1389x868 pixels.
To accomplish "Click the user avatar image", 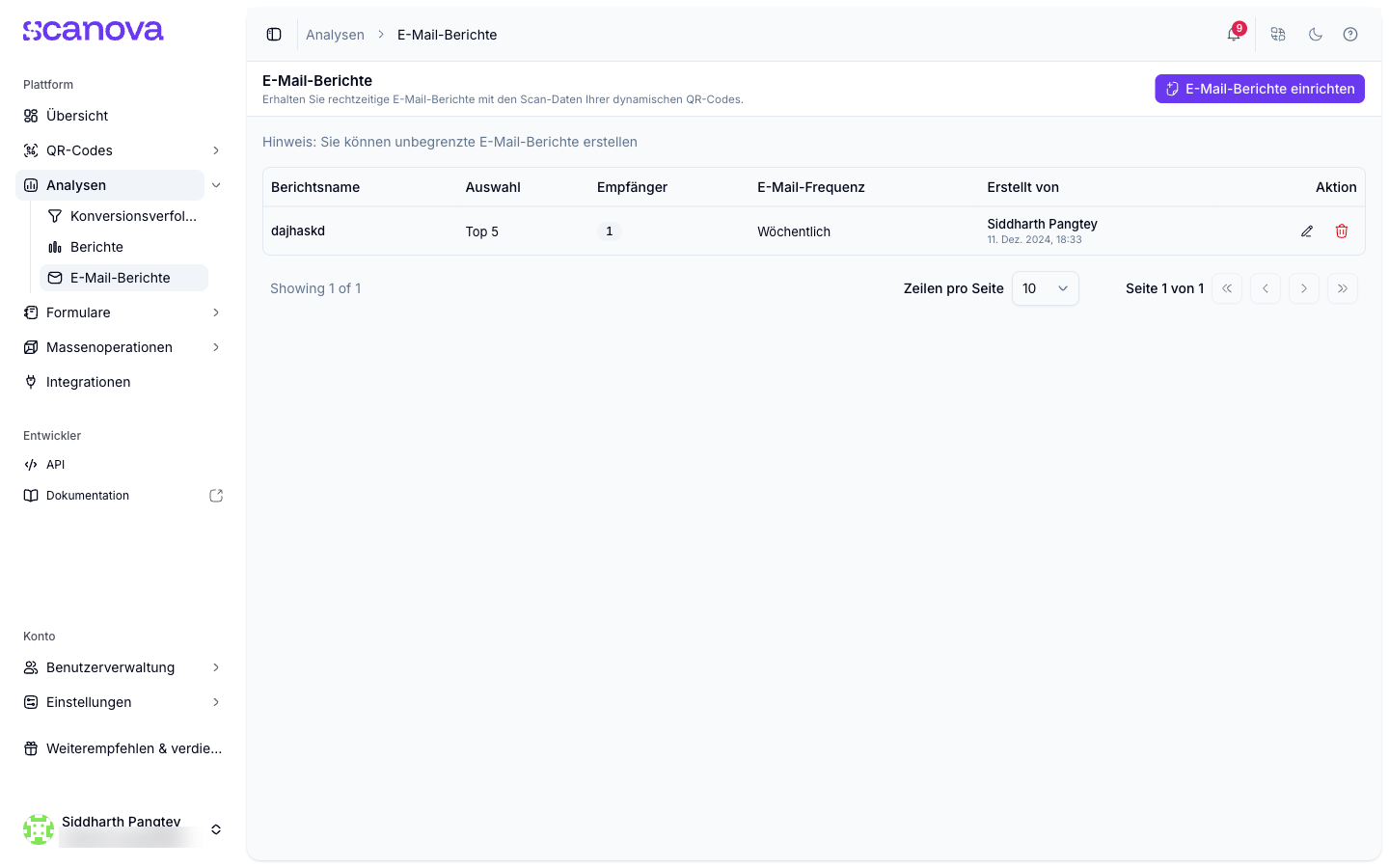I will pos(39,829).
